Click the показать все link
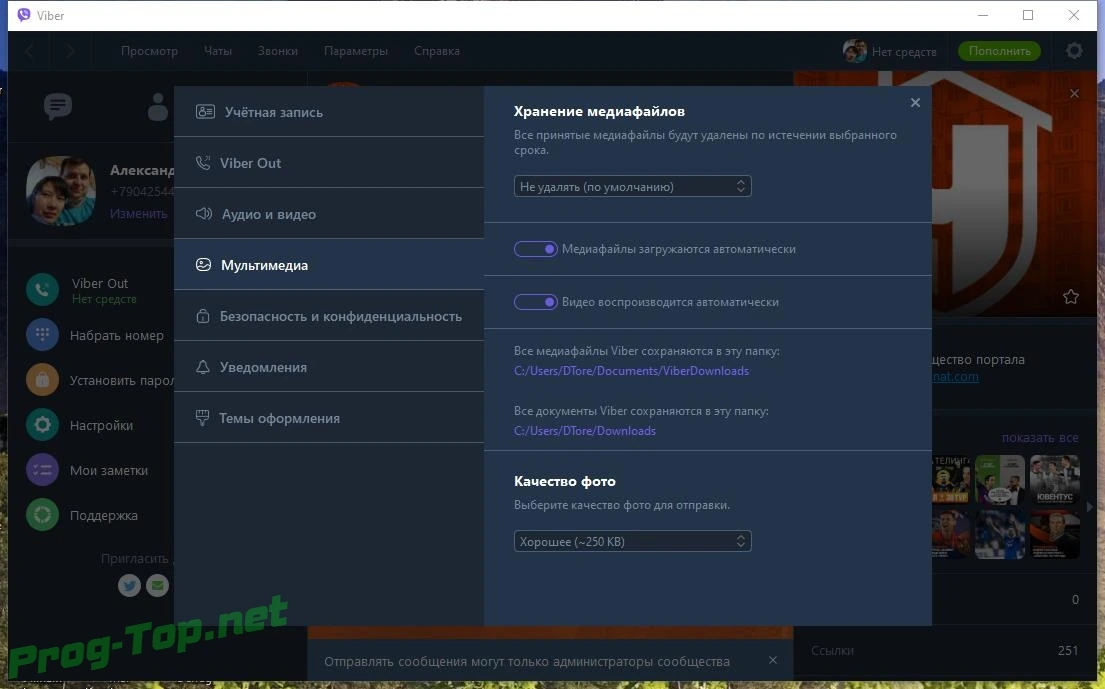The width and height of the screenshot is (1105, 689). coord(1039,437)
